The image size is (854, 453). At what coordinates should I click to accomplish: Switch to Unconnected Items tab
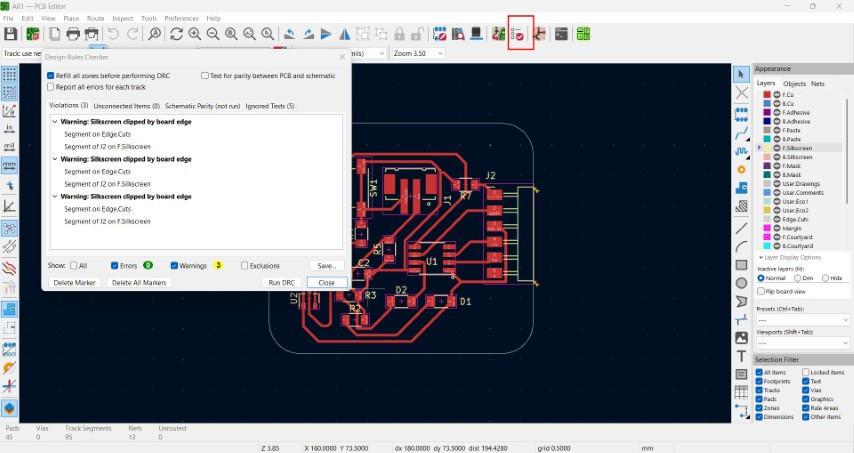coord(126,106)
